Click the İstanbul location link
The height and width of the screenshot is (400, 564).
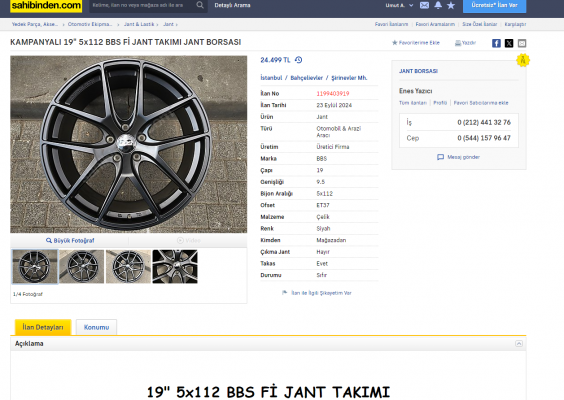(x=271, y=78)
